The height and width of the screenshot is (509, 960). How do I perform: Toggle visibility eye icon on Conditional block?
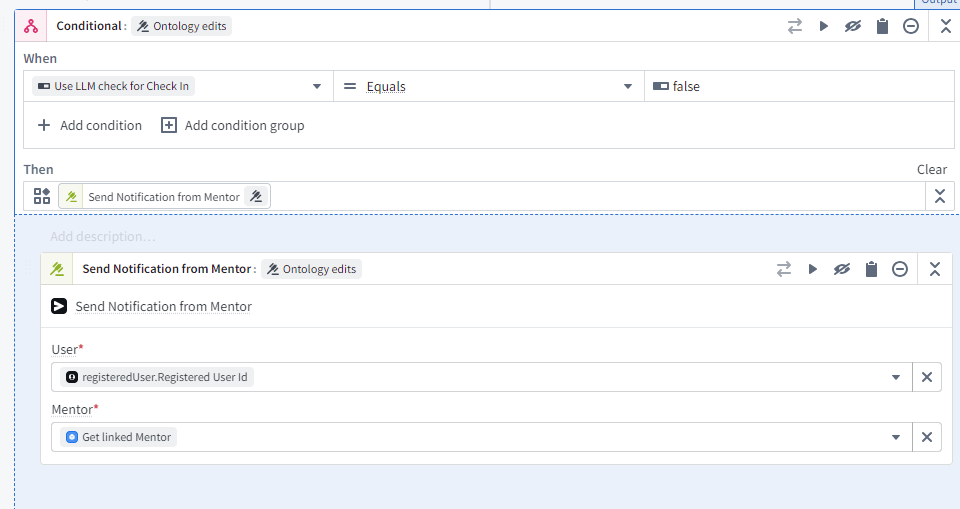tap(853, 27)
